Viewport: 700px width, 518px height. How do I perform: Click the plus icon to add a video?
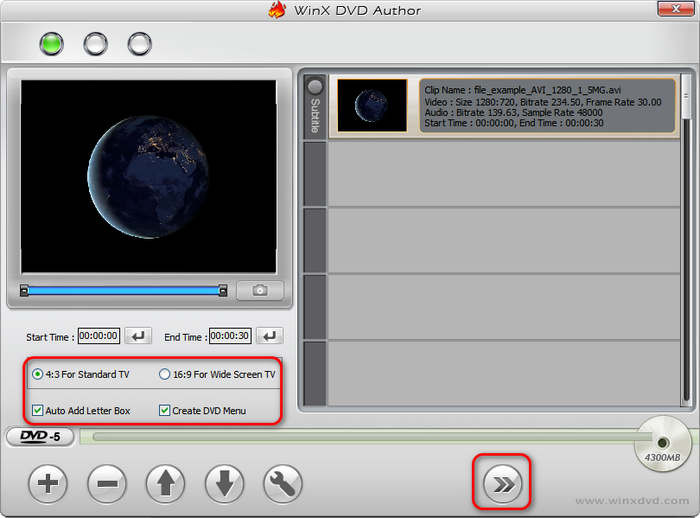coord(47,485)
